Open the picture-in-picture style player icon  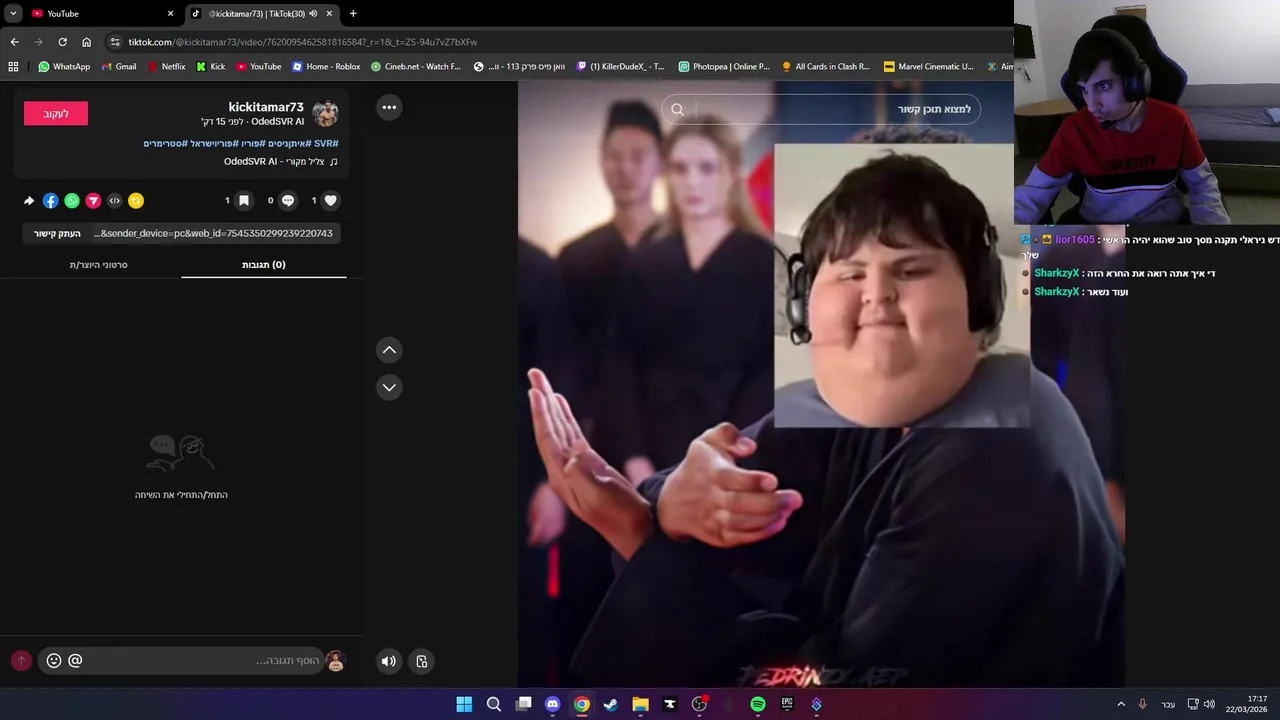point(422,661)
